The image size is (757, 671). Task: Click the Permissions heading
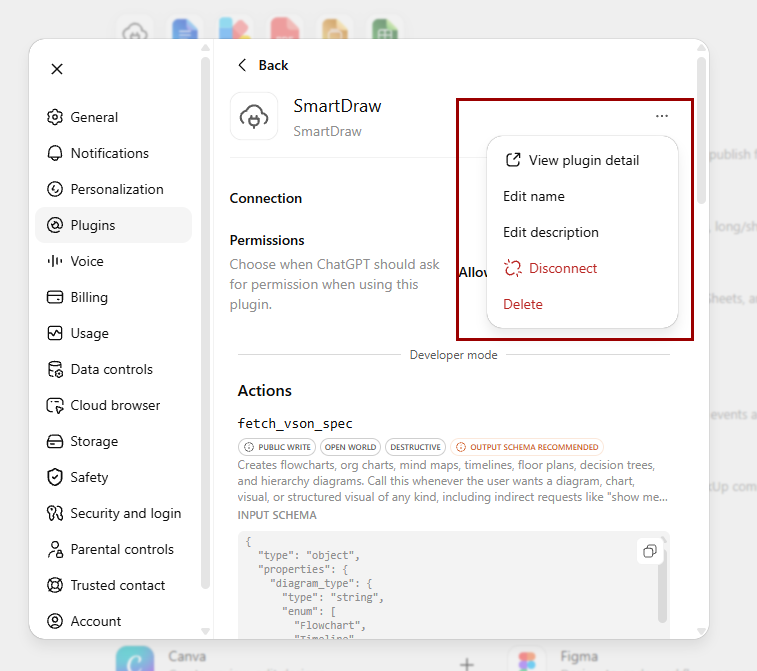coord(267,240)
